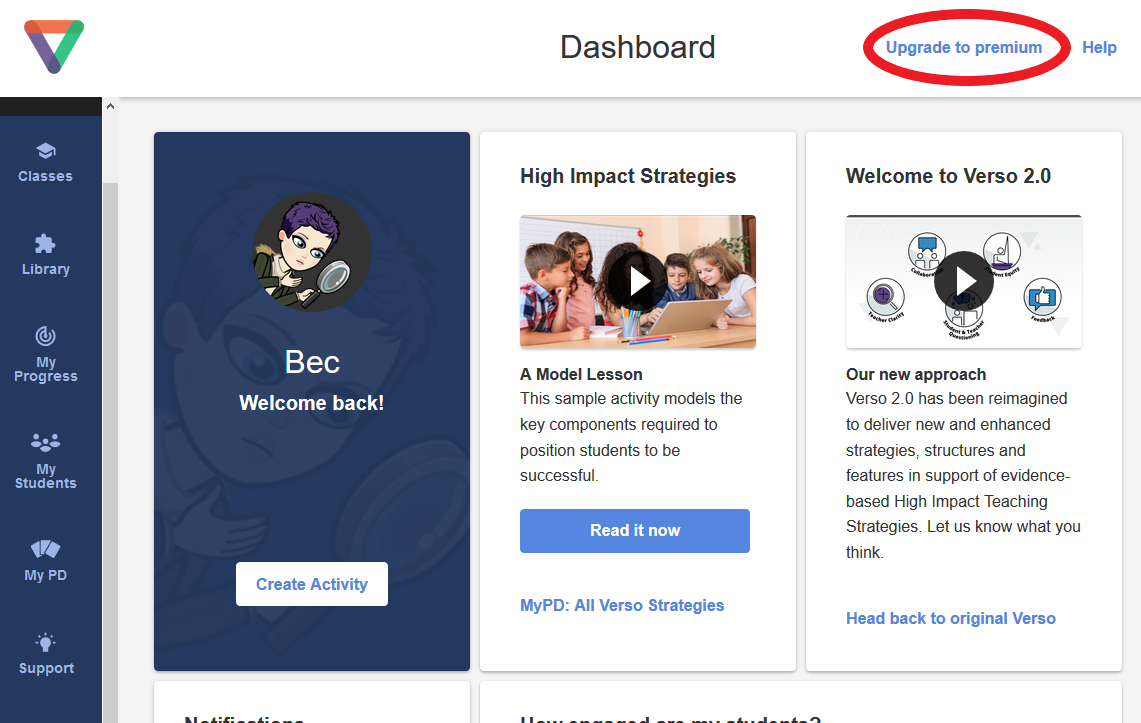Screen dimensions: 1141x723
Task: Open Library via puzzle piece icon
Action: coord(46,244)
